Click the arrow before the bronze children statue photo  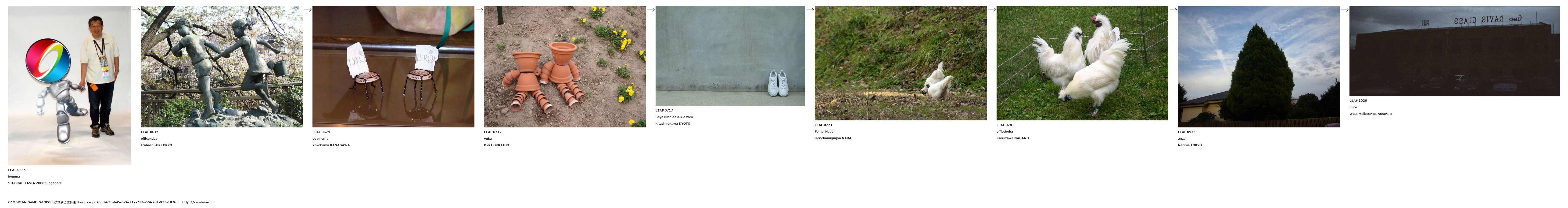[x=136, y=10]
